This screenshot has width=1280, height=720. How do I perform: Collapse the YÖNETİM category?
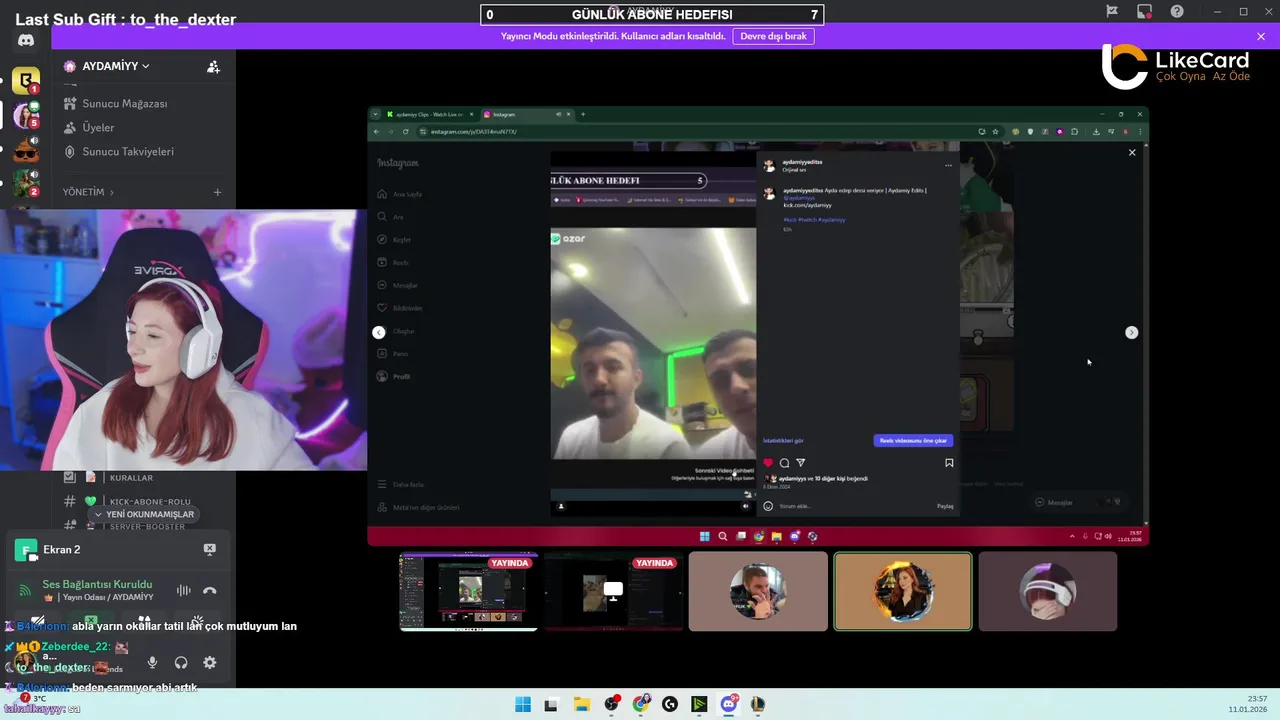tap(88, 192)
